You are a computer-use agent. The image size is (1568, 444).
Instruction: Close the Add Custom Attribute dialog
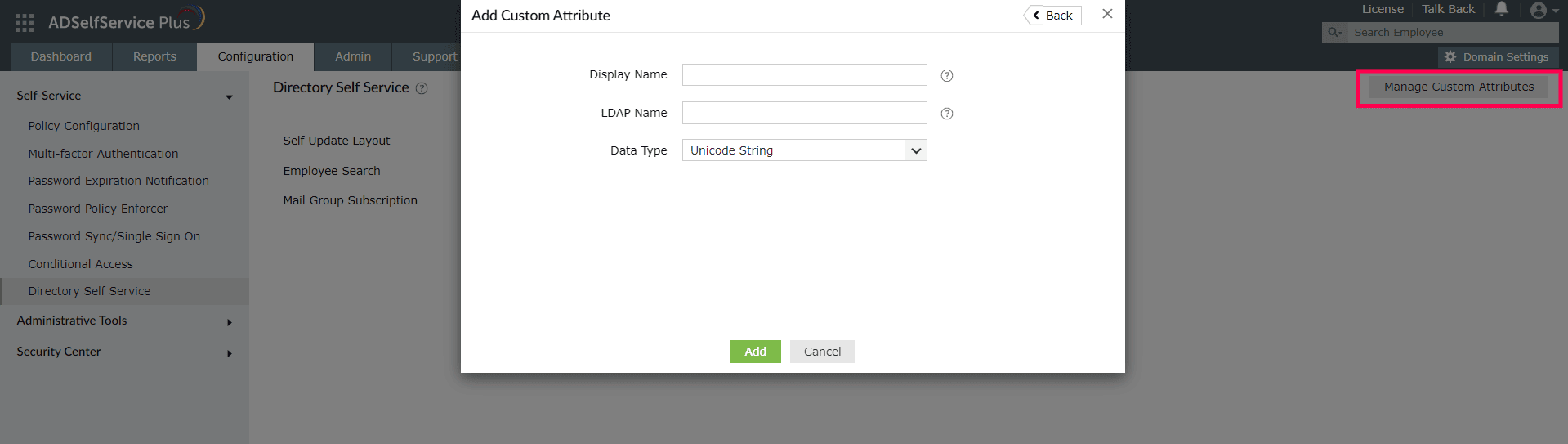point(1107,14)
